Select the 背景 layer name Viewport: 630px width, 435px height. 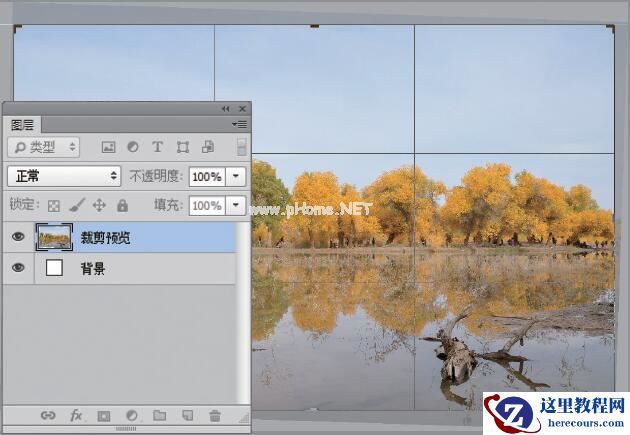click(93, 268)
